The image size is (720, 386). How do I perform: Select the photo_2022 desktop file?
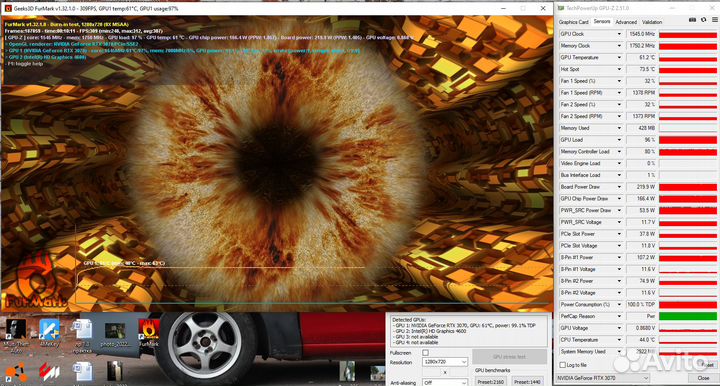tap(115, 333)
